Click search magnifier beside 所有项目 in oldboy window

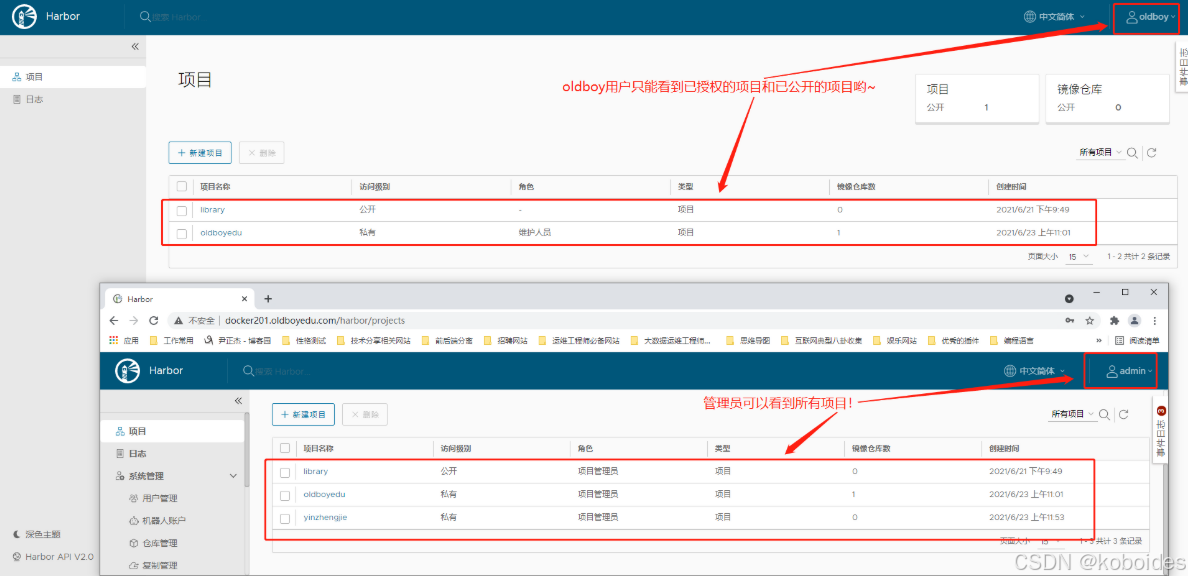click(1132, 153)
